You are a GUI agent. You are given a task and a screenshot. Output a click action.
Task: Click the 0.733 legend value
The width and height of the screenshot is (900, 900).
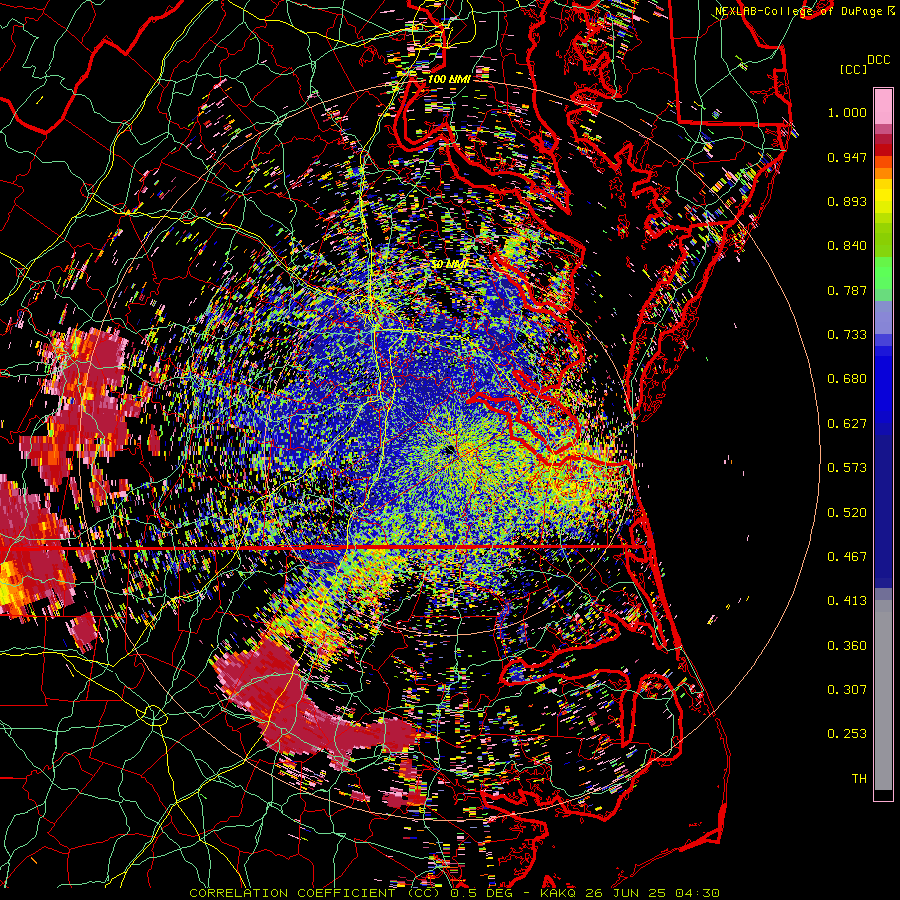click(x=847, y=335)
